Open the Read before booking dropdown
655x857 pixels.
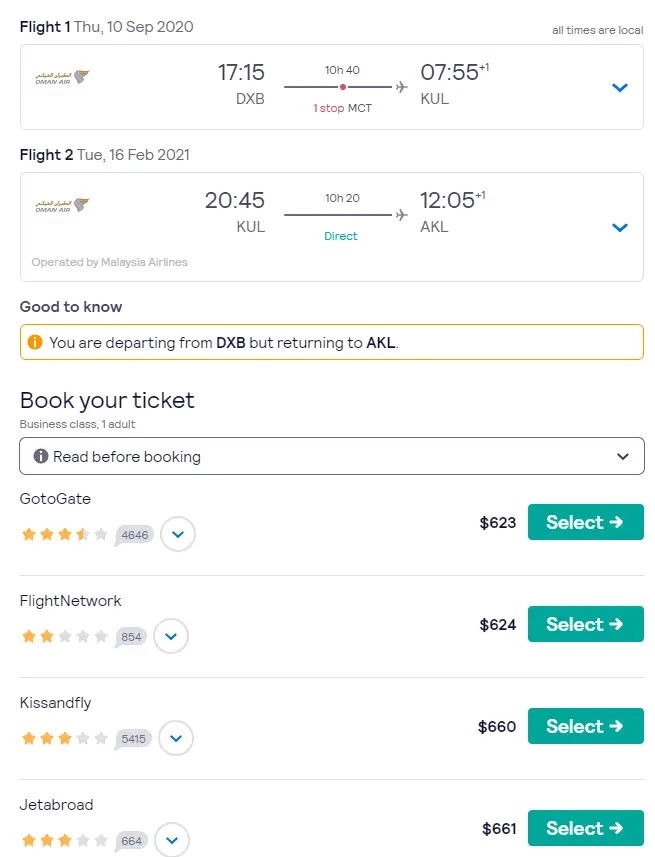tap(623, 456)
